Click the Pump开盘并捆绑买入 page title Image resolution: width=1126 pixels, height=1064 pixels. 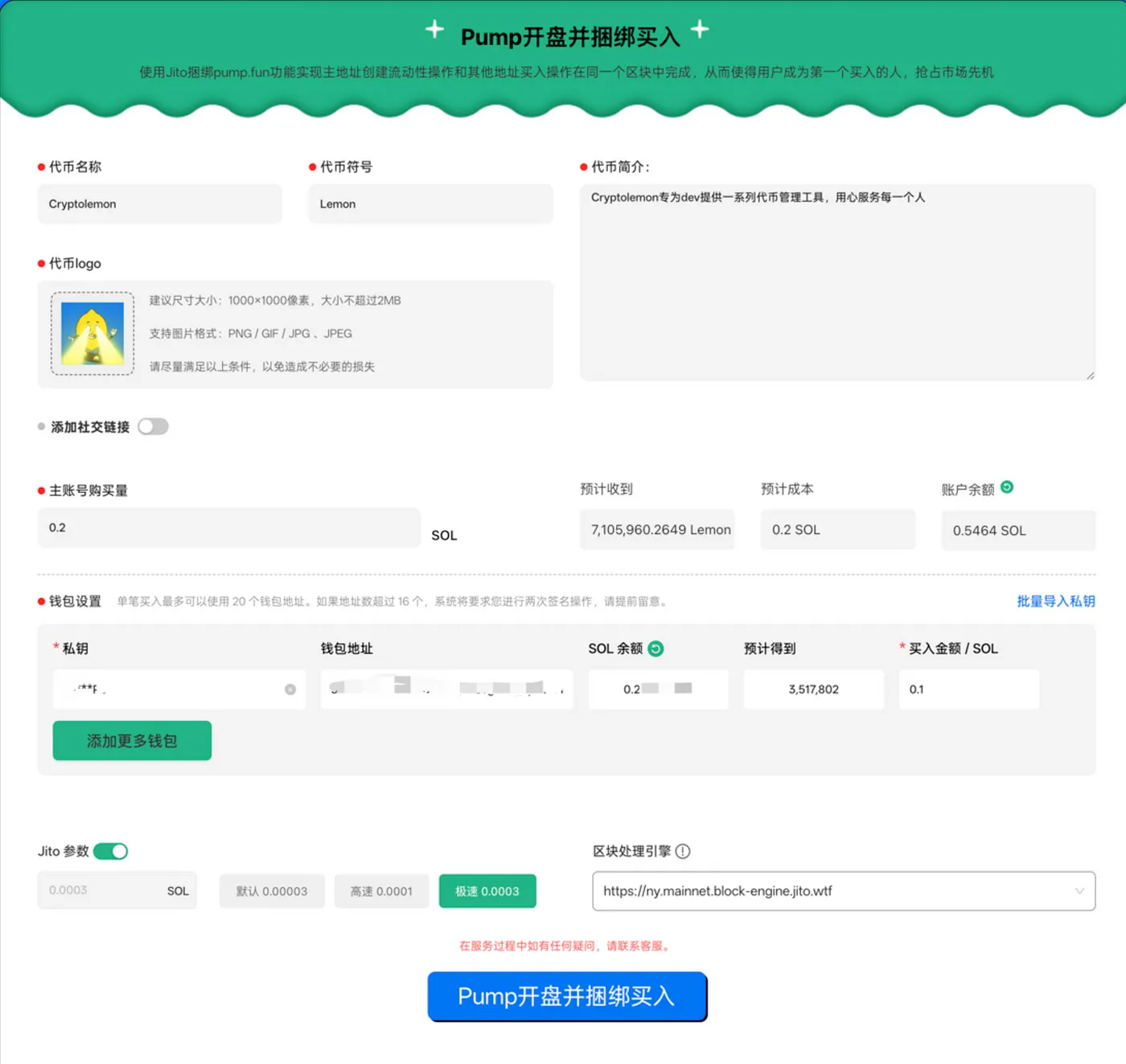click(570, 37)
